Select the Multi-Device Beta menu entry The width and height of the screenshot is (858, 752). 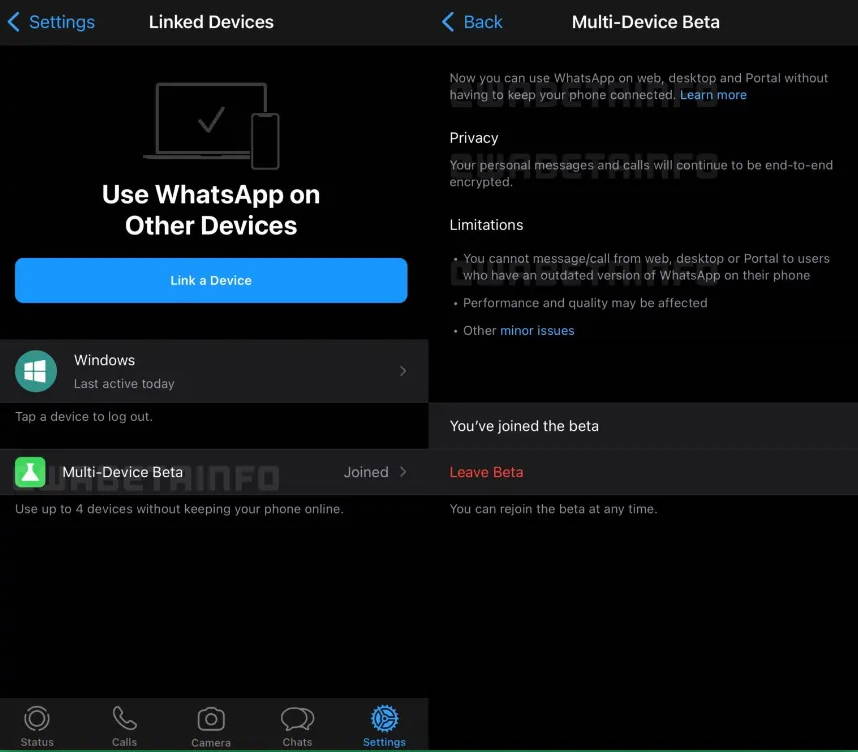pos(123,472)
